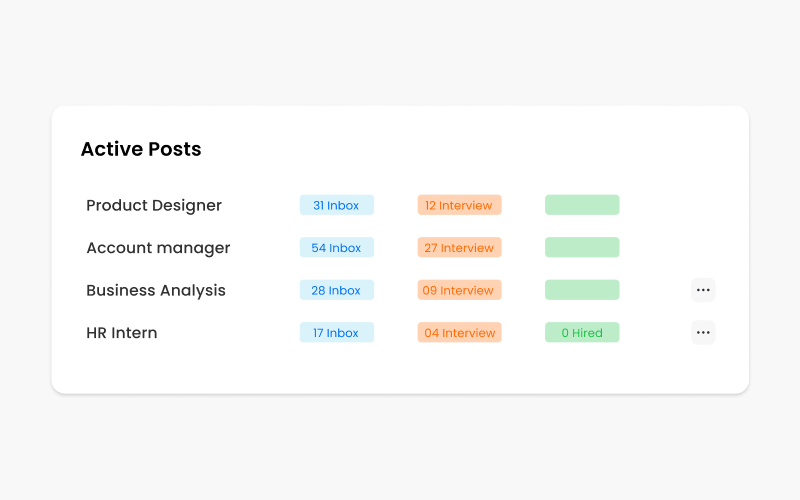Screen dimensions: 800x500
Task: Click the 12 Interview badge
Action: coord(459,205)
